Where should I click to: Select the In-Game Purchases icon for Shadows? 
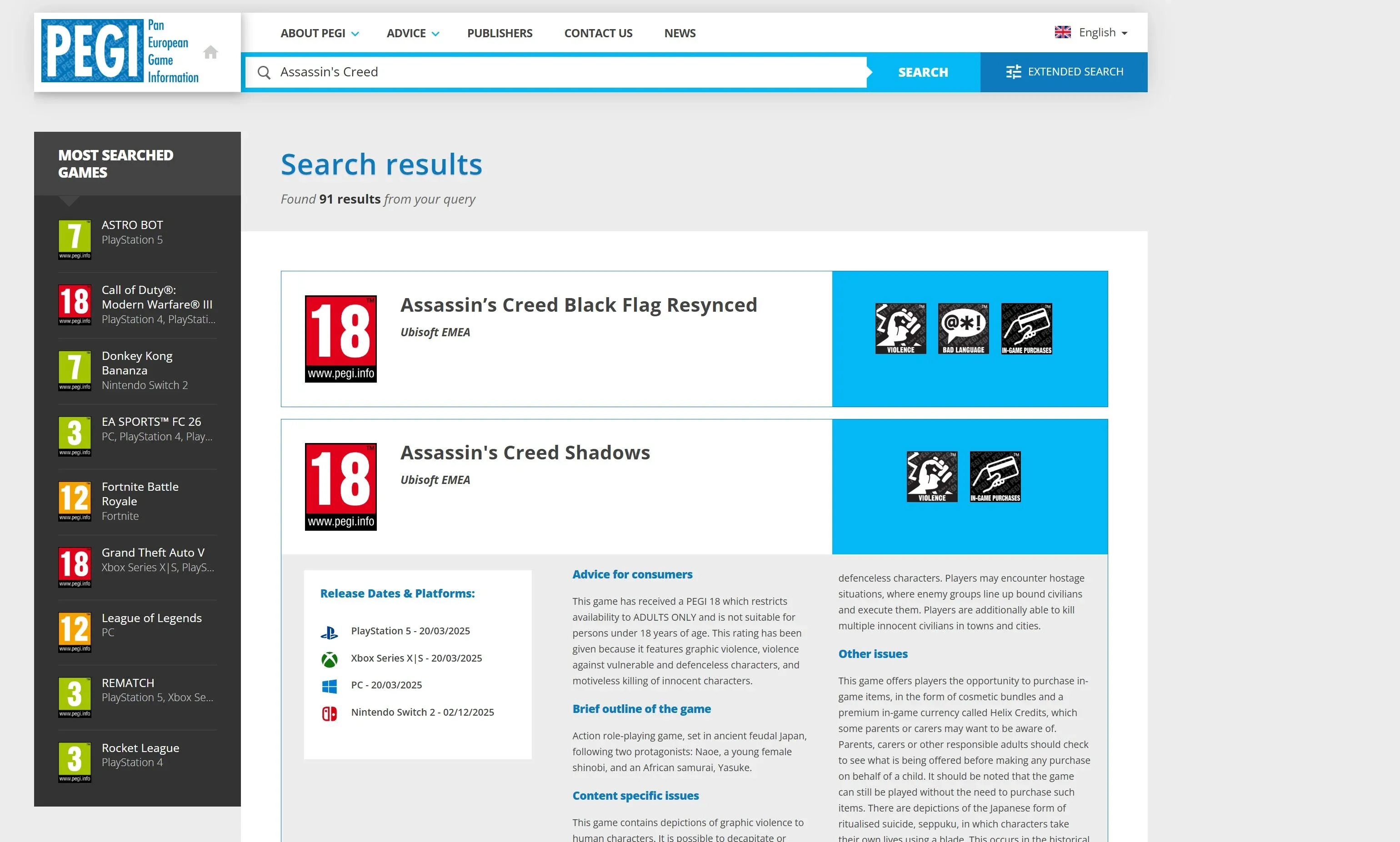[995, 476]
